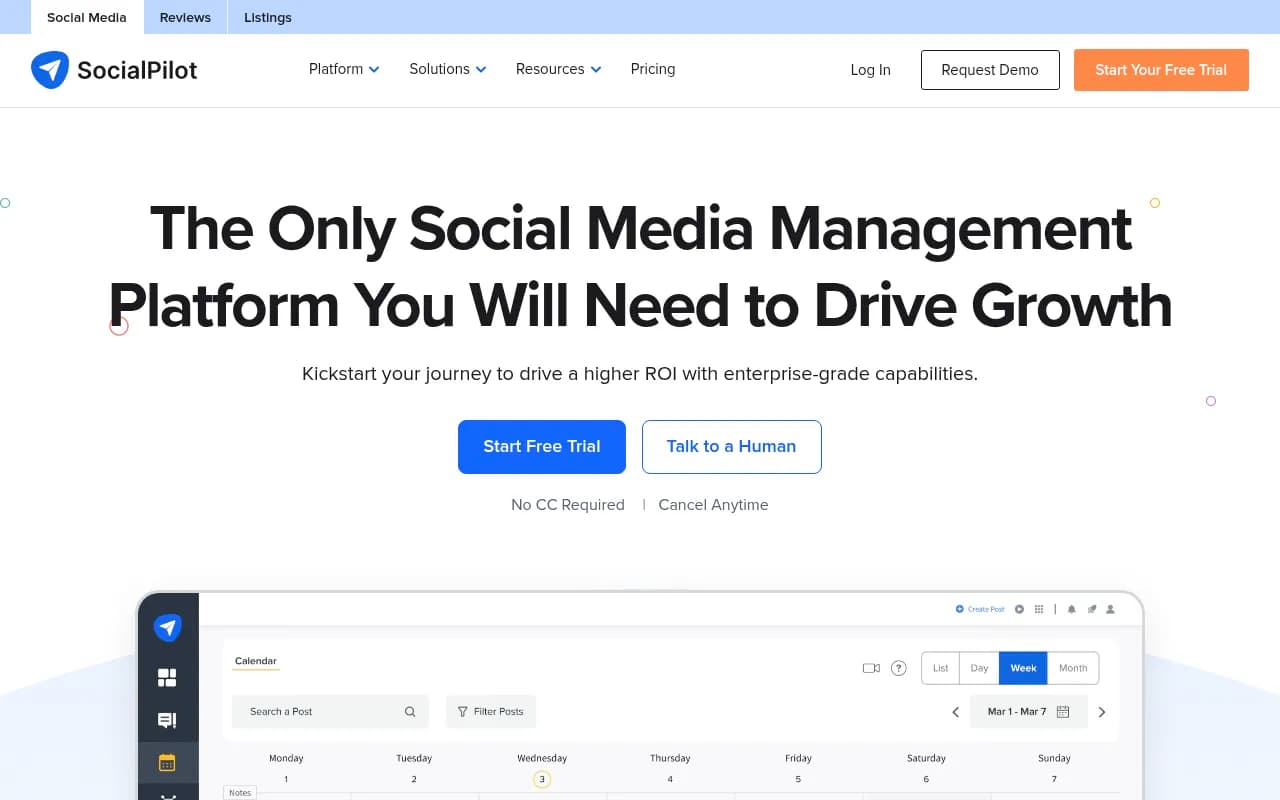Switch the calendar to Month view
The height and width of the screenshot is (800, 1280).
(x=1073, y=668)
